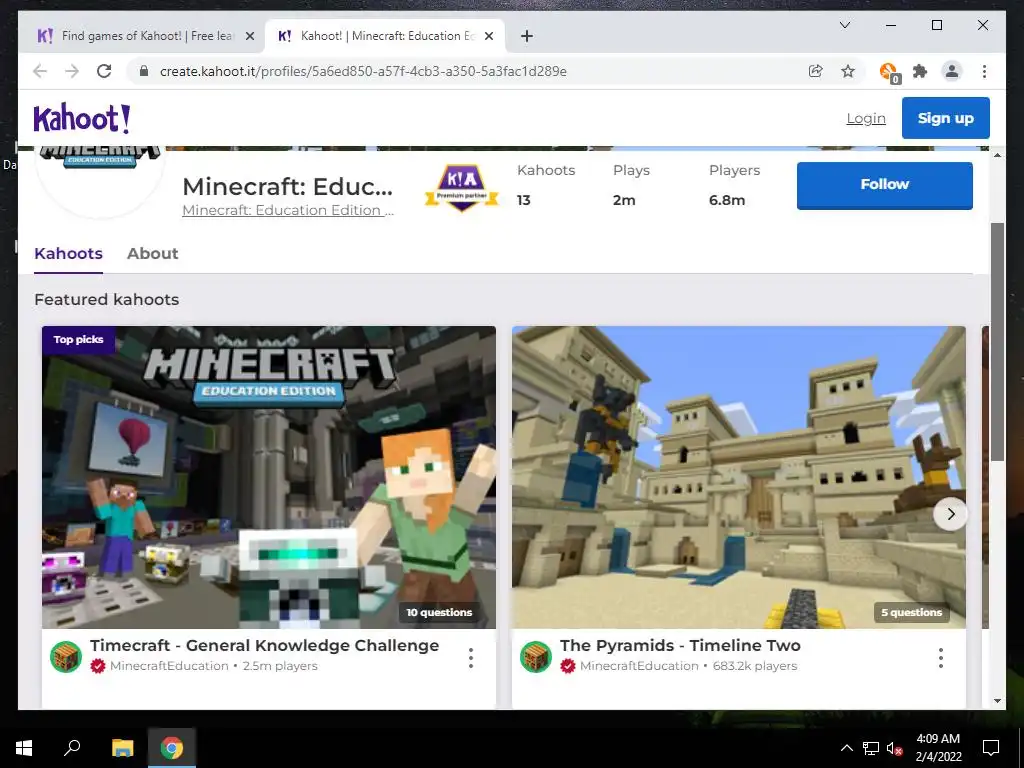Switch to the Kahoot! Minecraft: Education tab
The width and height of the screenshot is (1024, 768).
click(385, 36)
